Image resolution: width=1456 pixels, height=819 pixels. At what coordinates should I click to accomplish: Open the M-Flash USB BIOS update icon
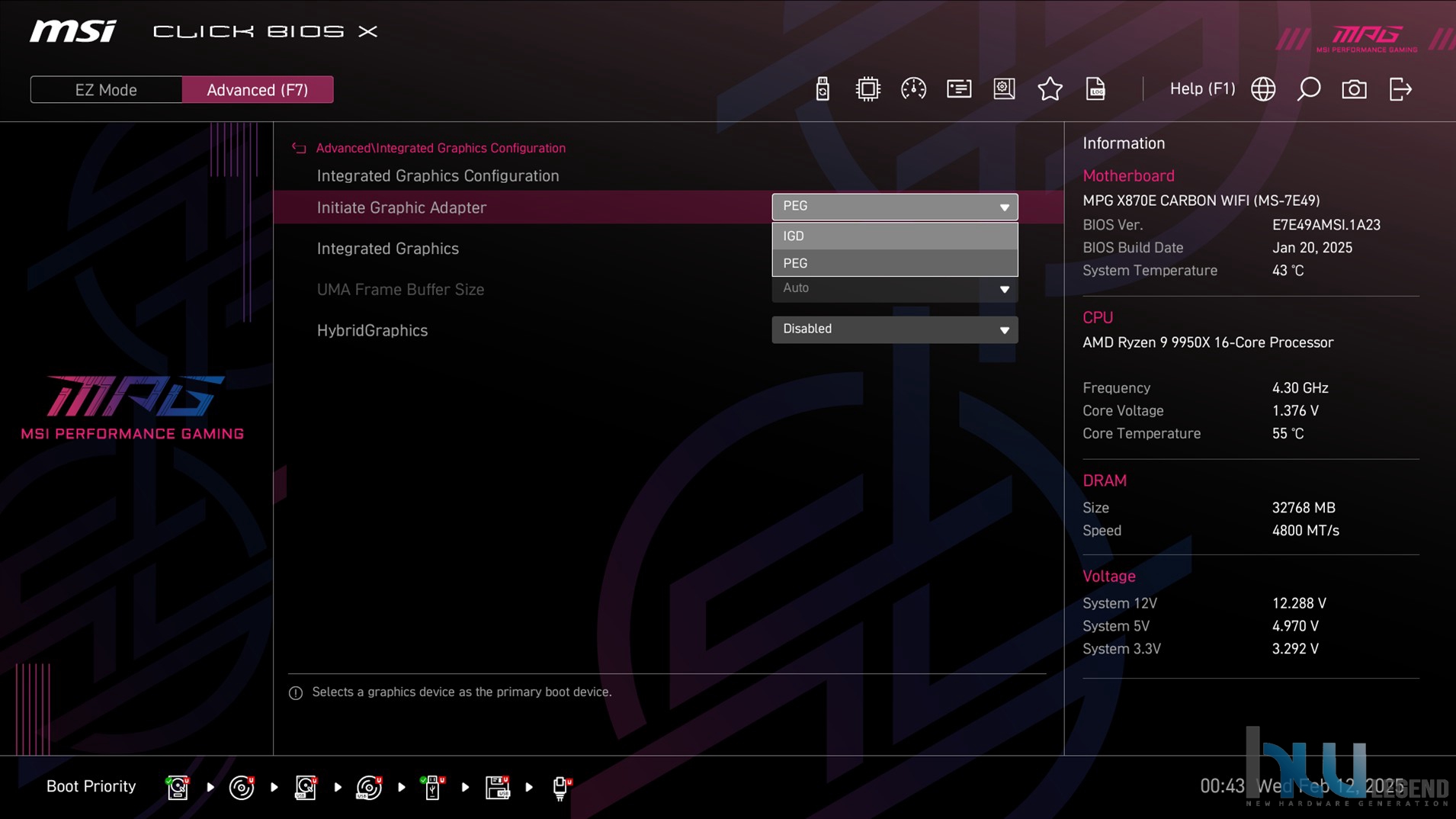tap(823, 89)
